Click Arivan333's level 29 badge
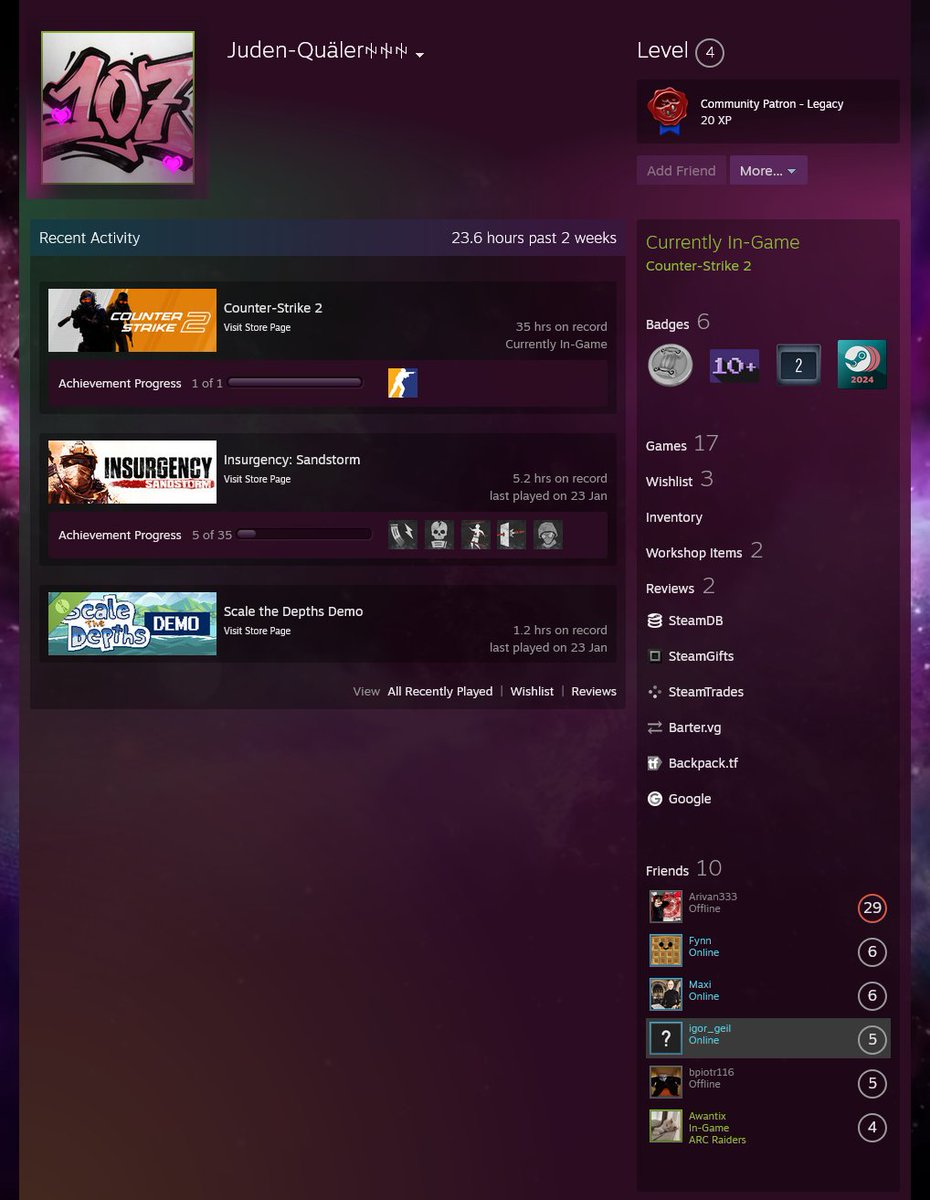930x1200 pixels. [872, 908]
